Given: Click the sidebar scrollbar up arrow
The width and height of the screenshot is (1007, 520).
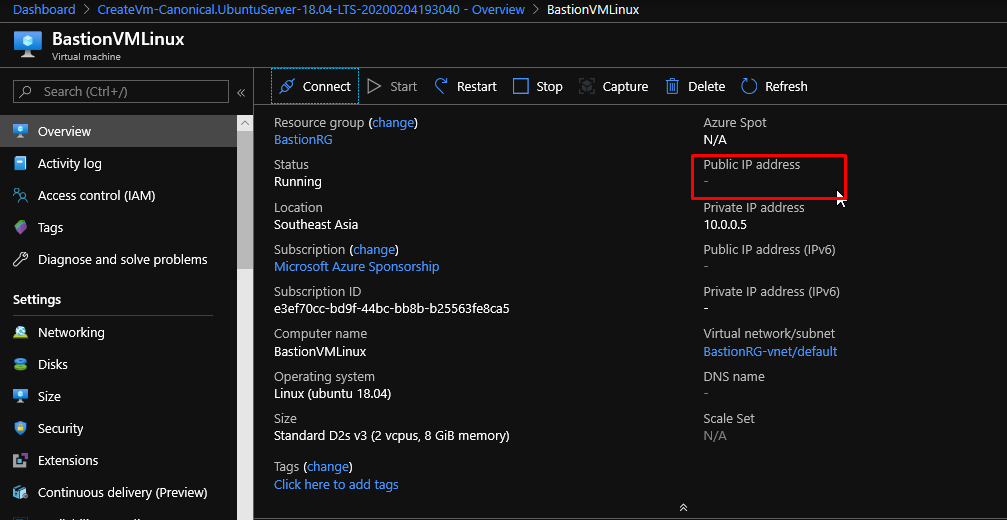Looking at the screenshot, I should point(245,123).
